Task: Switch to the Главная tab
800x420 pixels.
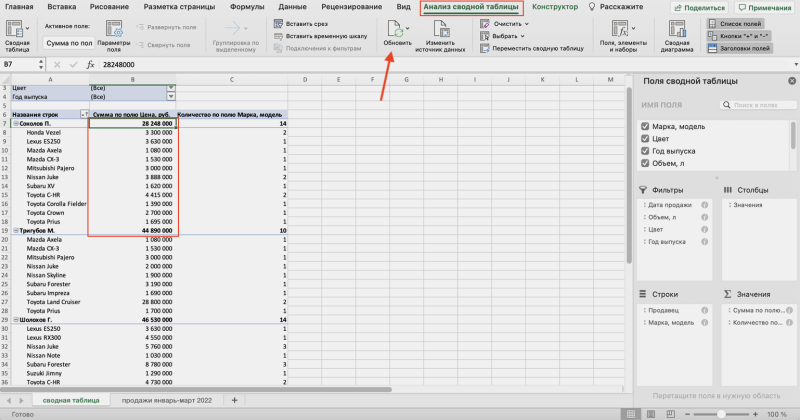Action: click(19, 7)
